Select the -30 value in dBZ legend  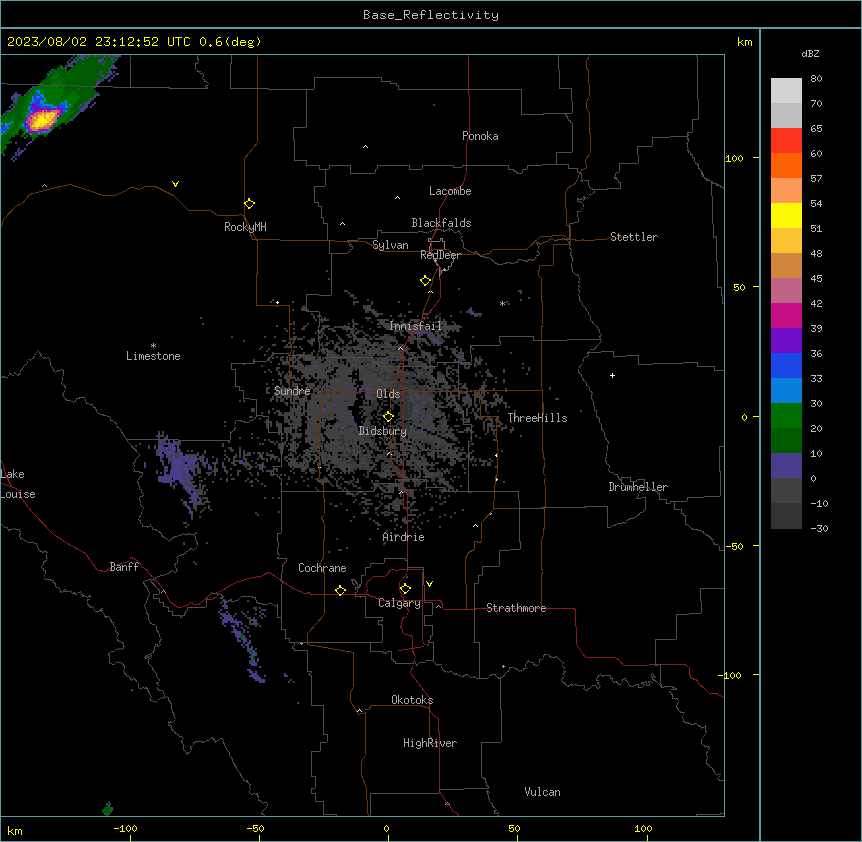coord(819,528)
